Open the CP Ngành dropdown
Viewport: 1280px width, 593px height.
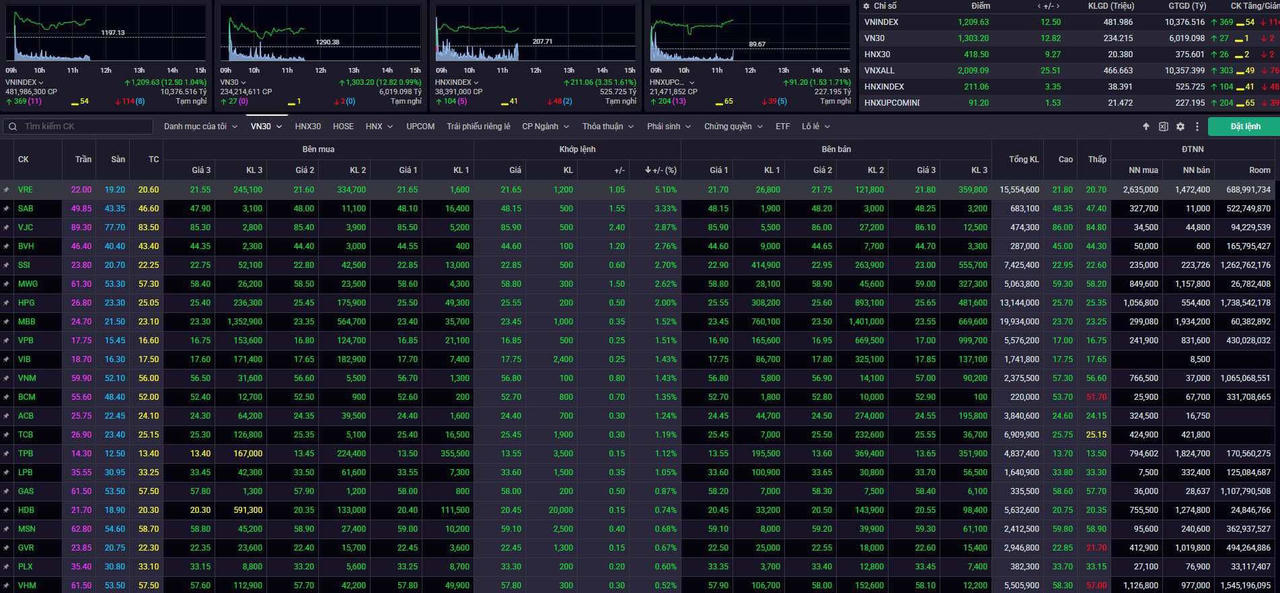pos(545,127)
